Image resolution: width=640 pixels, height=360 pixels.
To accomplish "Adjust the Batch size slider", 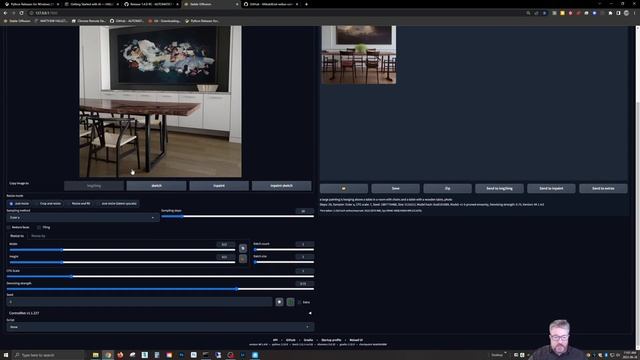I will coord(284,262).
